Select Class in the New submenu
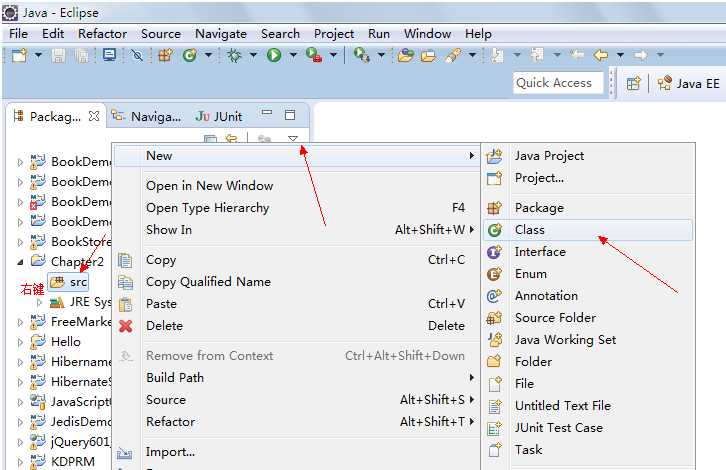The width and height of the screenshot is (726, 470). (588, 230)
